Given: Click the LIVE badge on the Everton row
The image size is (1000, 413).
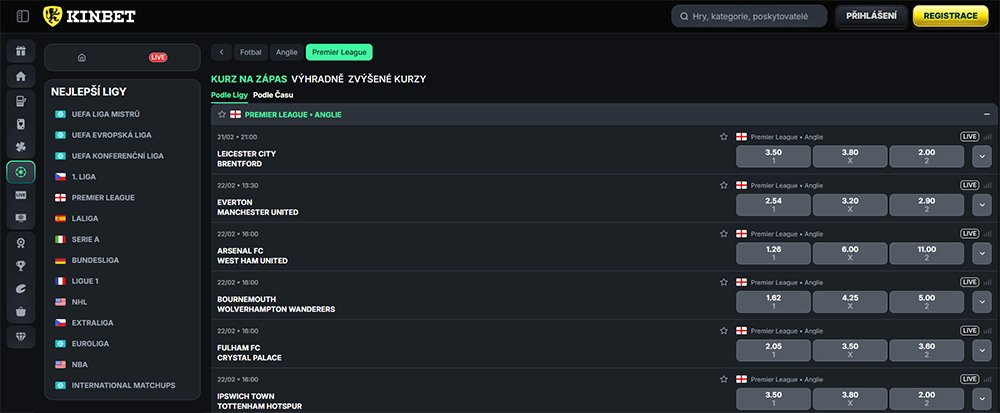Looking at the screenshot, I should 969,185.
